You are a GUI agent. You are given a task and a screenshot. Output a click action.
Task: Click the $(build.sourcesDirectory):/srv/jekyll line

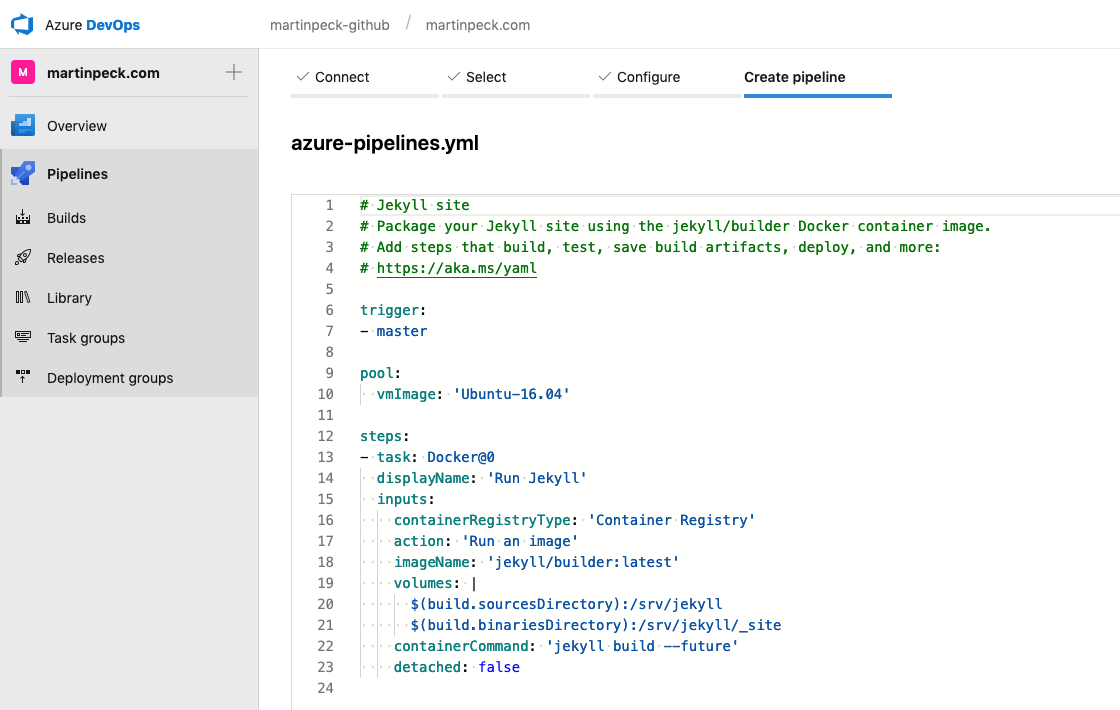click(x=566, y=604)
